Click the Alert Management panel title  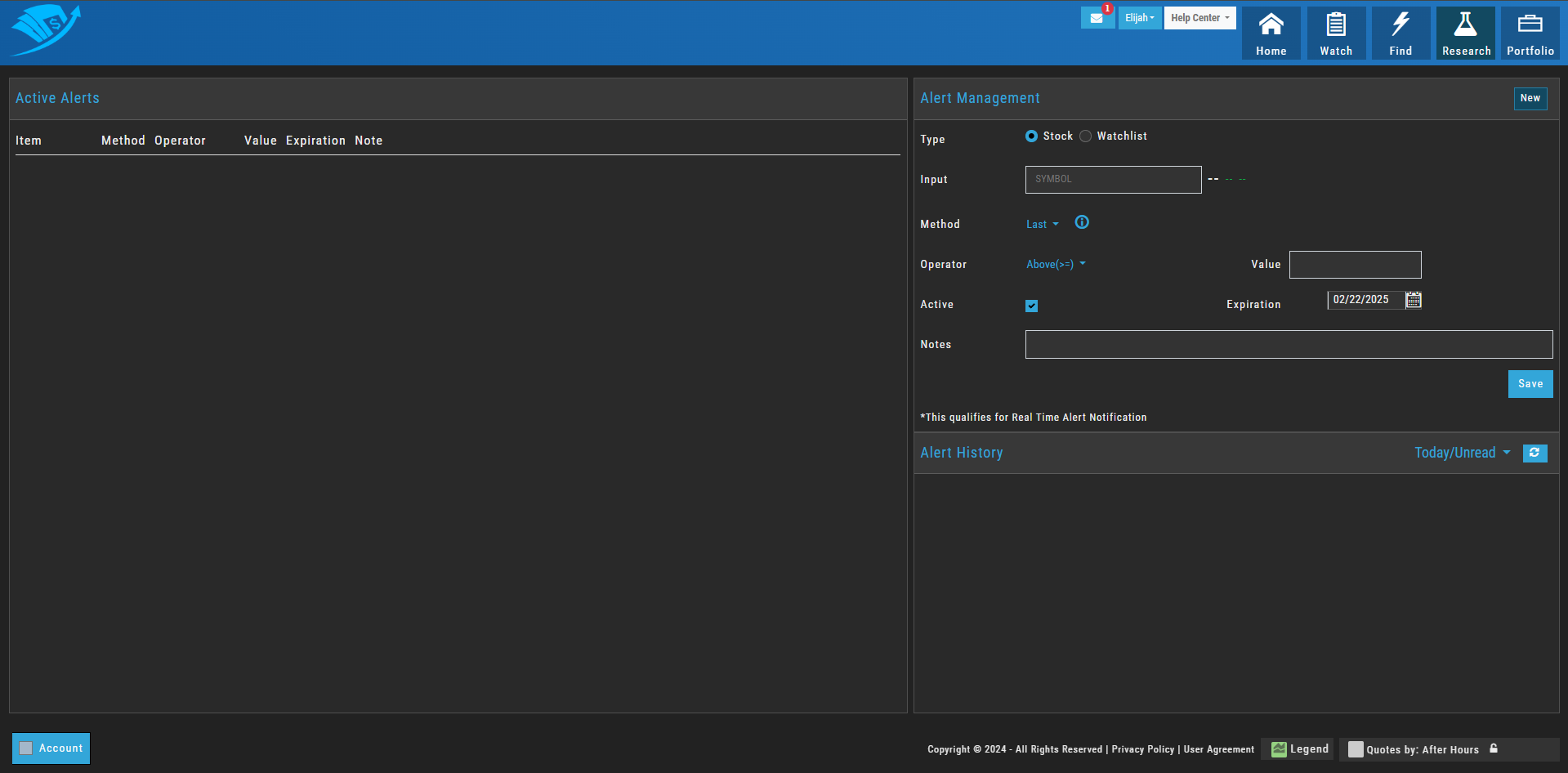coord(980,98)
